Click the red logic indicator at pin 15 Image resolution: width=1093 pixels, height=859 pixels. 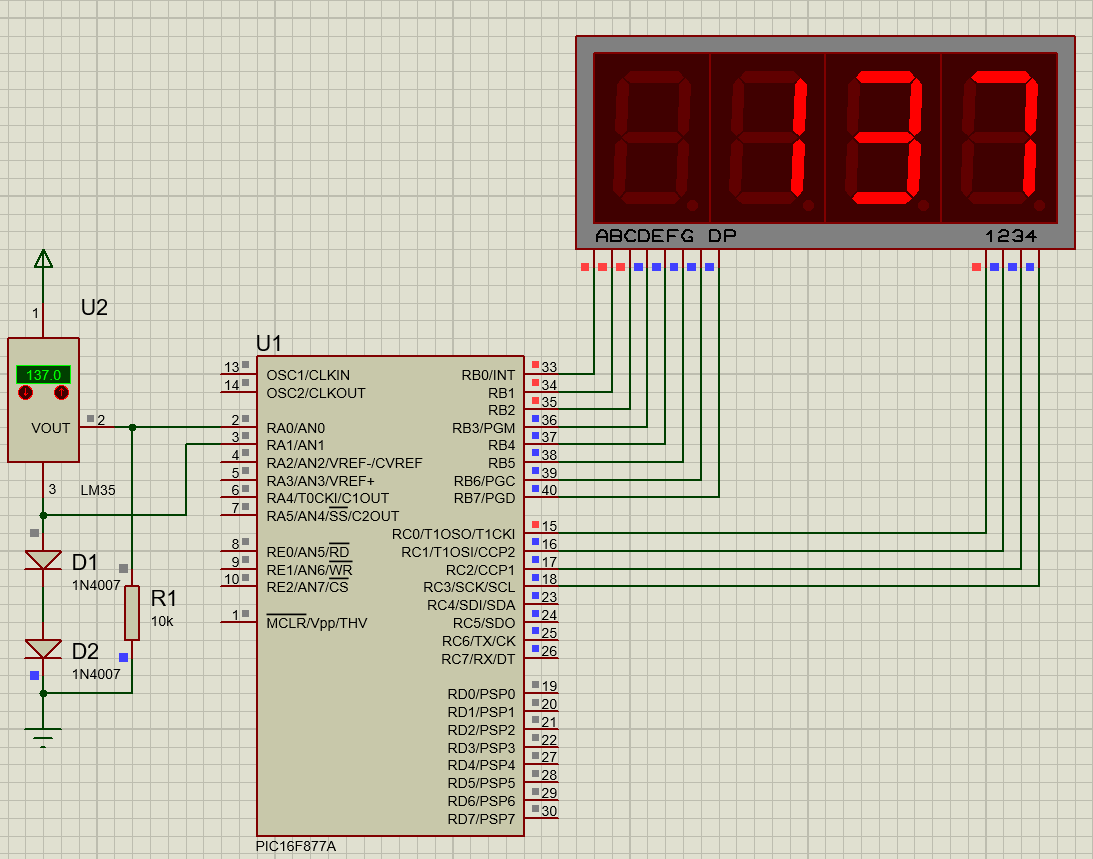click(x=535, y=525)
